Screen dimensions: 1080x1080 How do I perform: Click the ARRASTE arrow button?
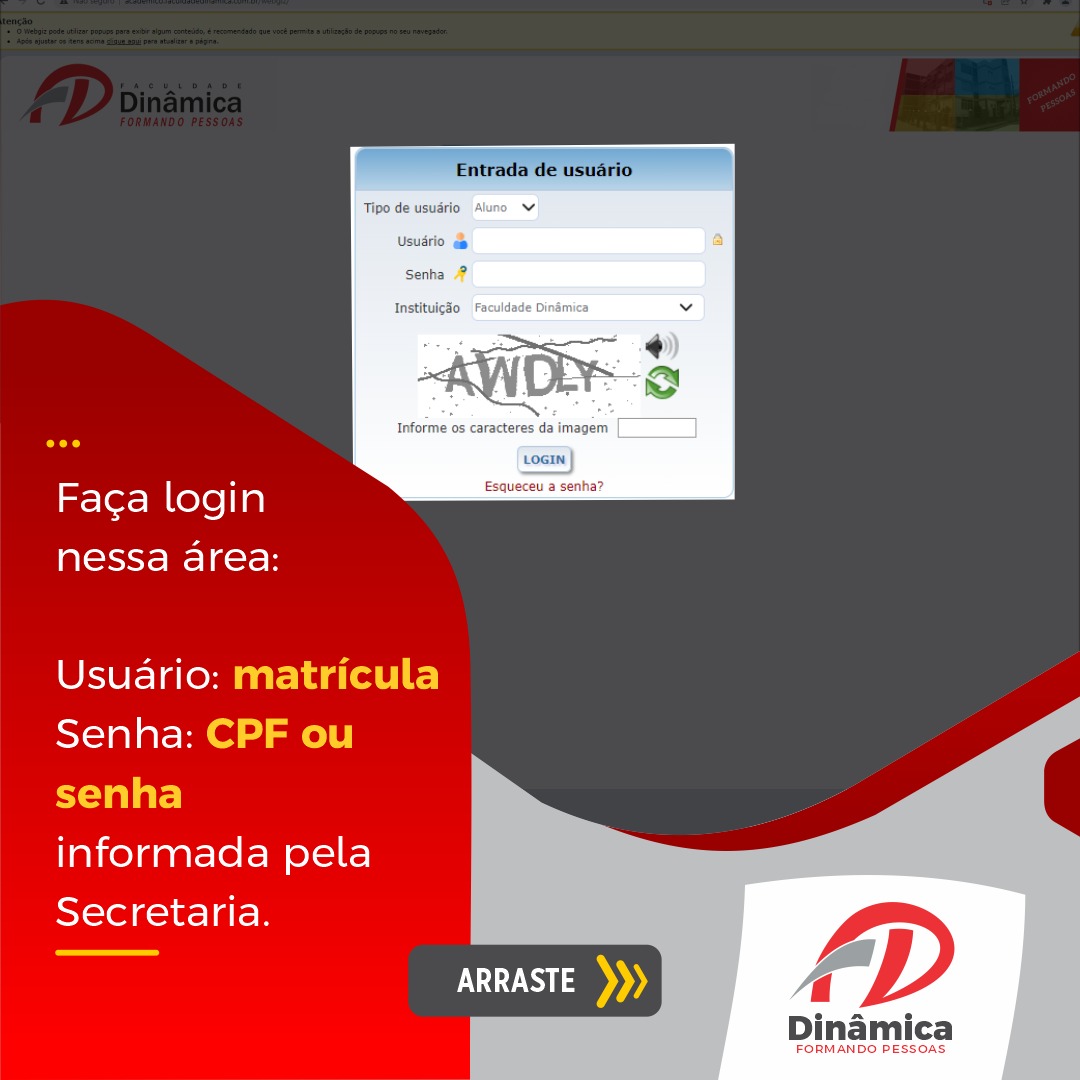[534, 980]
